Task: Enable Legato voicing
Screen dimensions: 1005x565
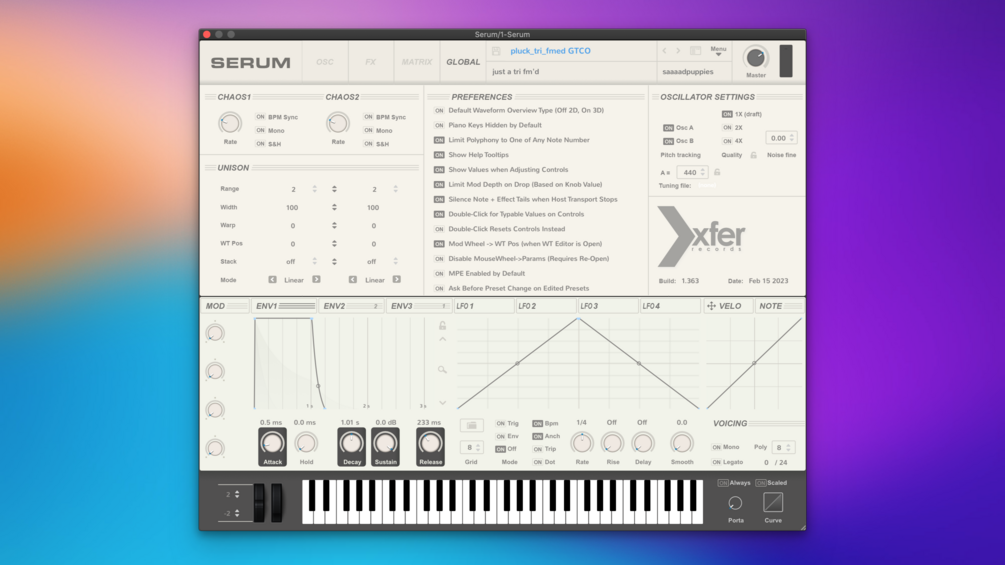Action: click(717, 463)
